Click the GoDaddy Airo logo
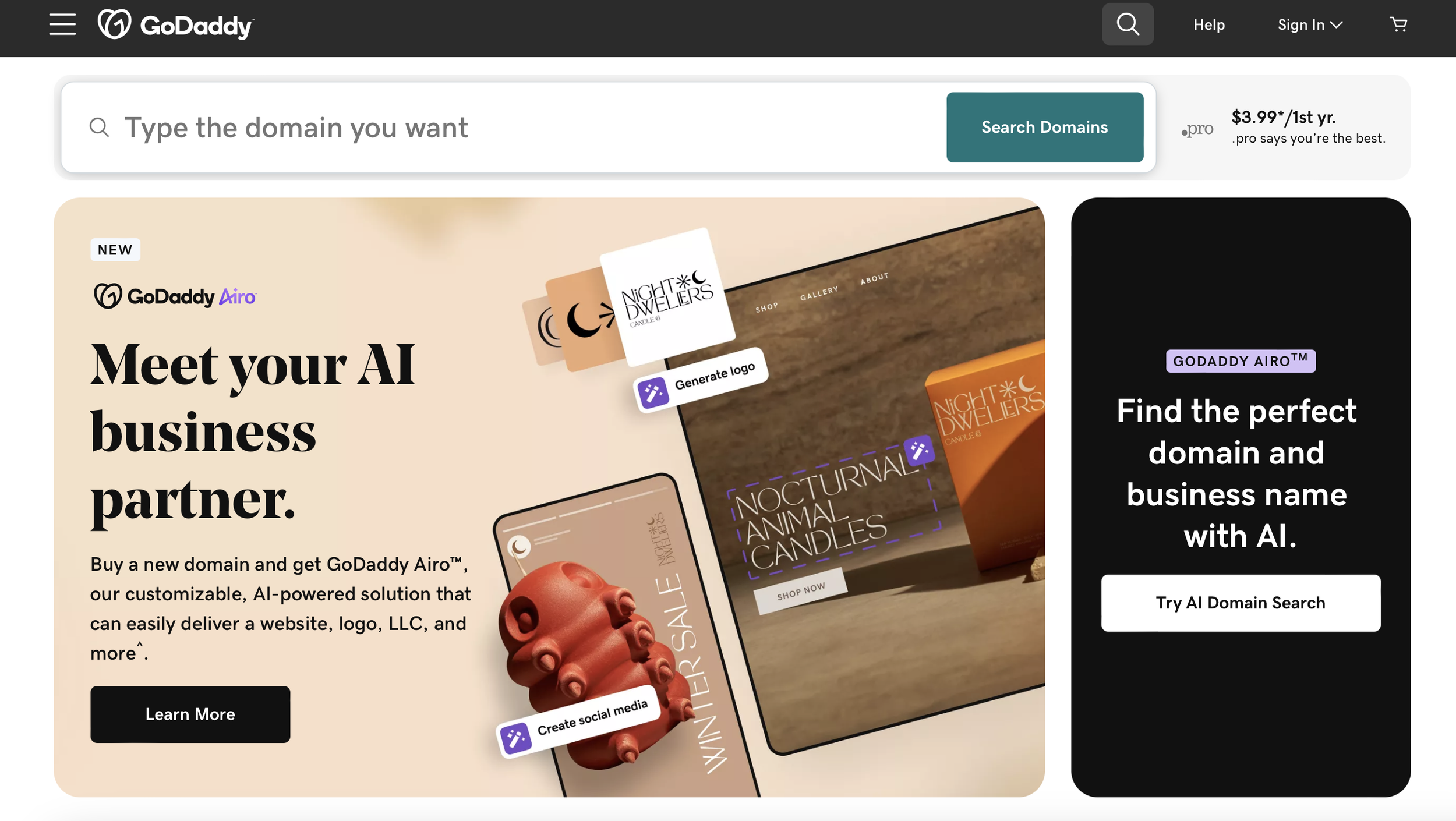 [175, 296]
